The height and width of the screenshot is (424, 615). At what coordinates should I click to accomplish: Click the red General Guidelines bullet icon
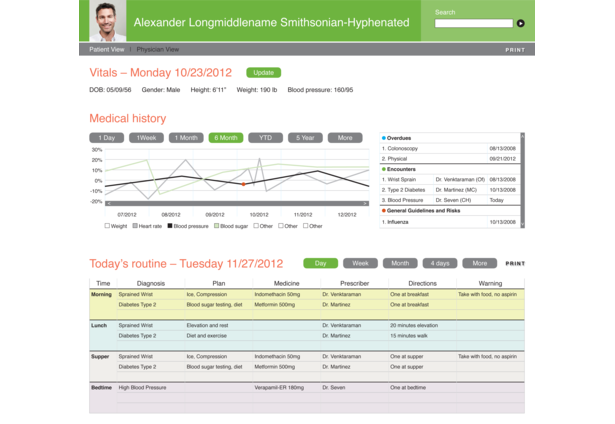(x=384, y=211)
